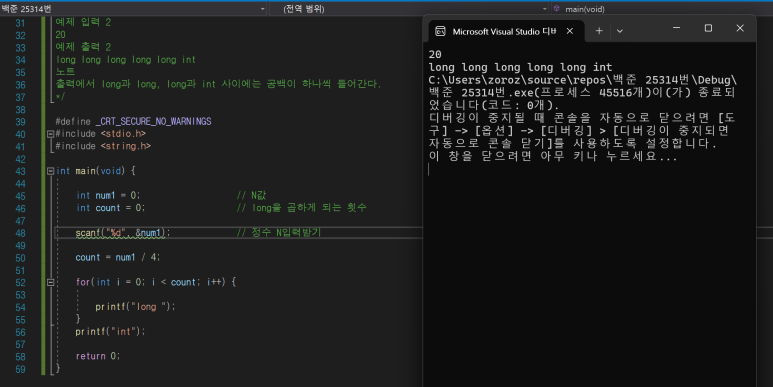
Task: Click line number 39 in the gutter
Action: (20, 122)
